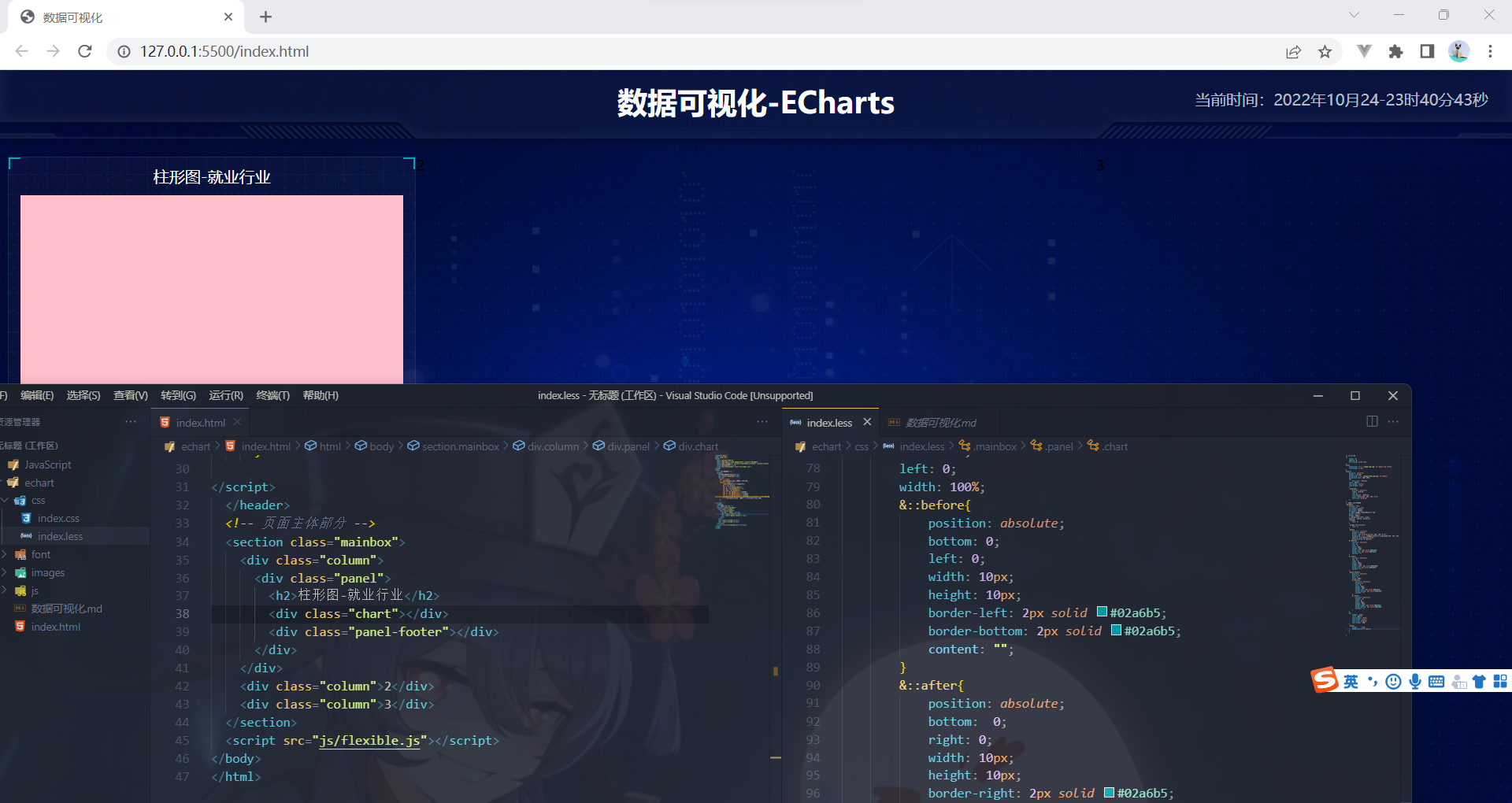The image size is (1512, 803).
Task: Click the browser back button
Action: (21, 51)
